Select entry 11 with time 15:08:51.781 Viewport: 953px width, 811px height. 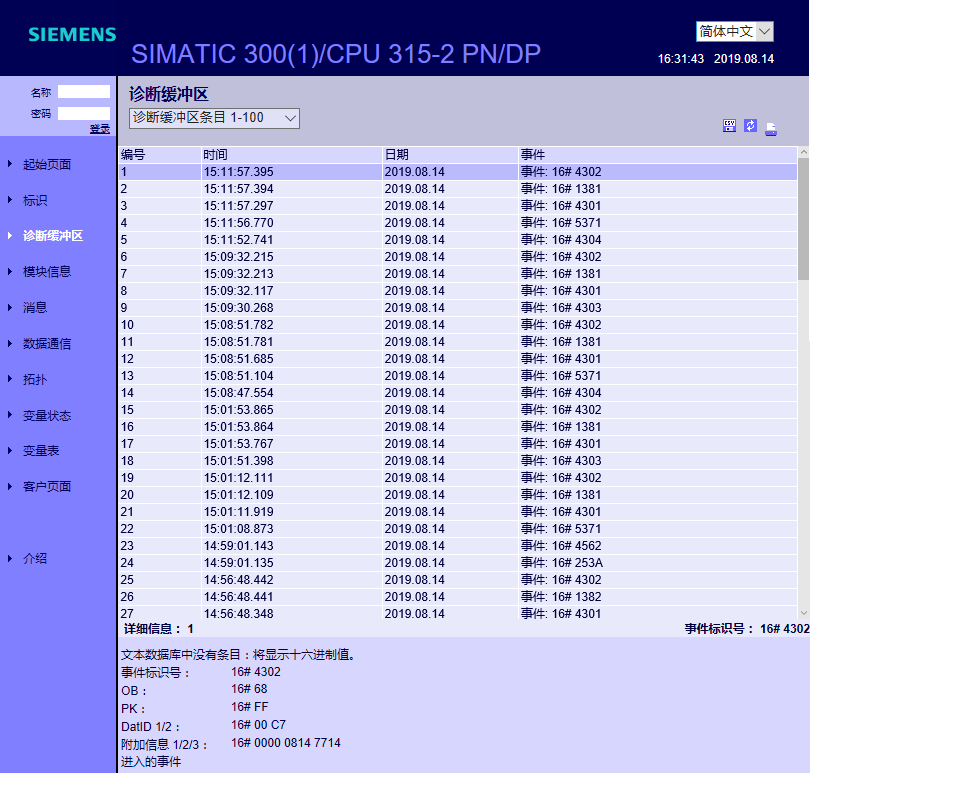click(x=458, y=342)
